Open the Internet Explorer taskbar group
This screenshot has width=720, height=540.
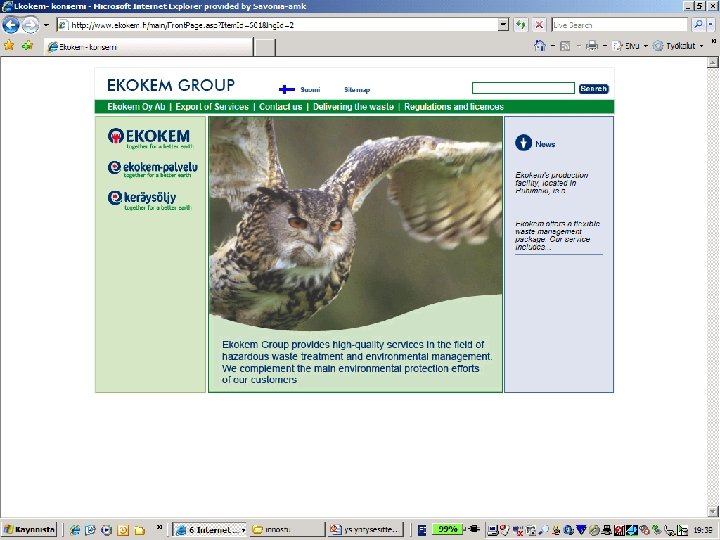[209, 530]
